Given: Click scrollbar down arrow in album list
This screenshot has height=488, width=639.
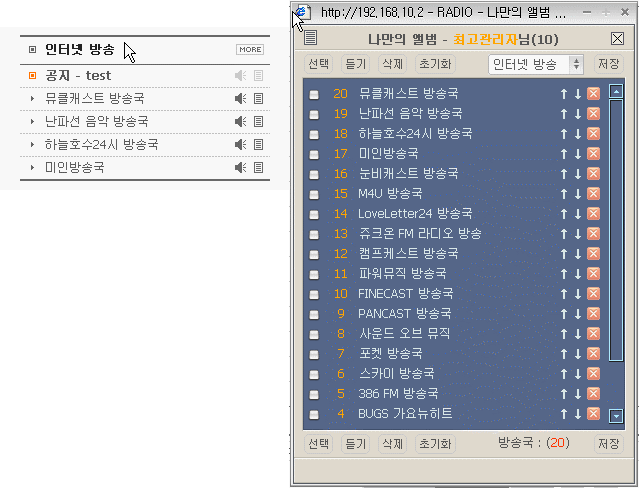Looking at the screenshot, I should pos(616,416).
